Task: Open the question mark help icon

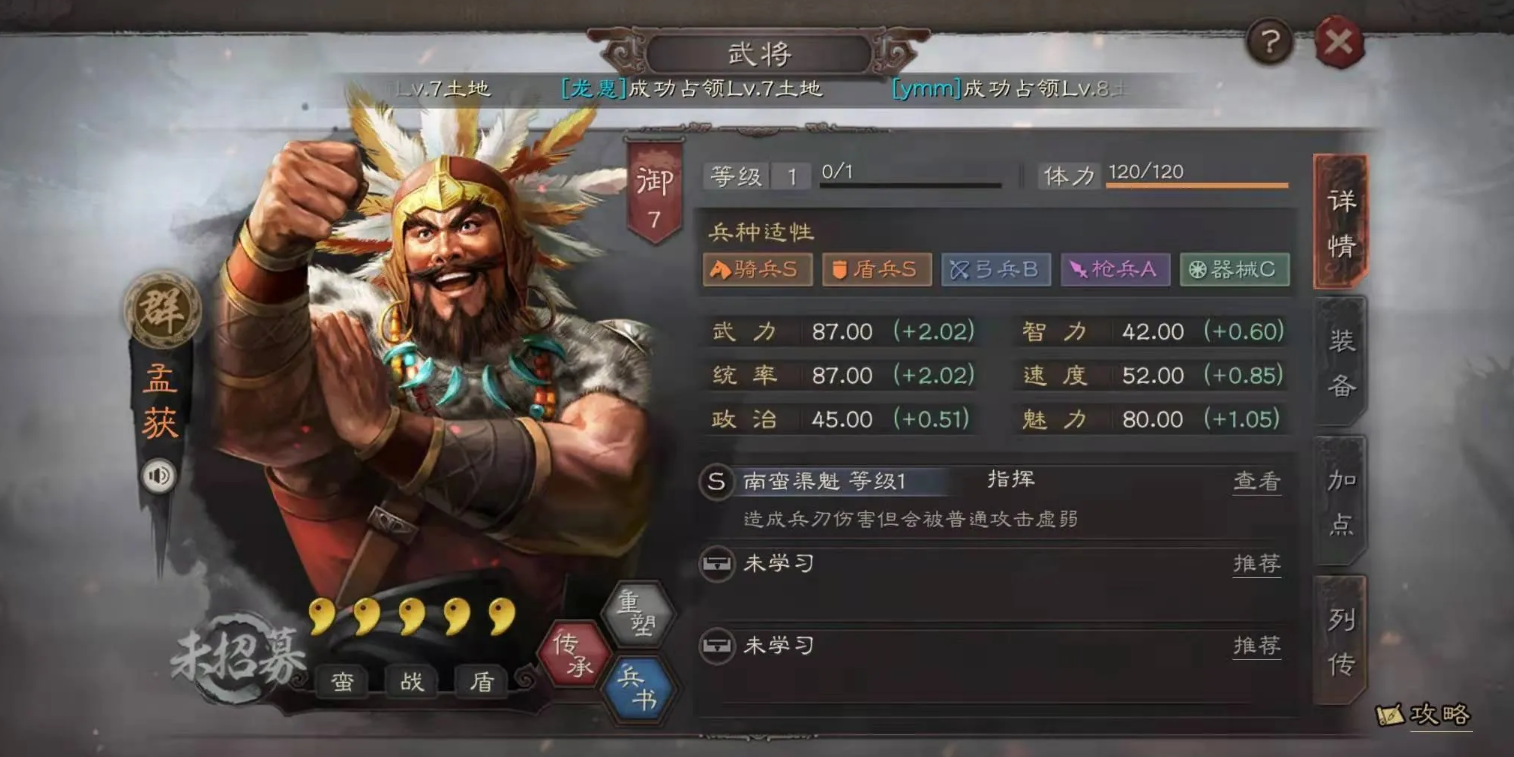Action: [1269, 42]
